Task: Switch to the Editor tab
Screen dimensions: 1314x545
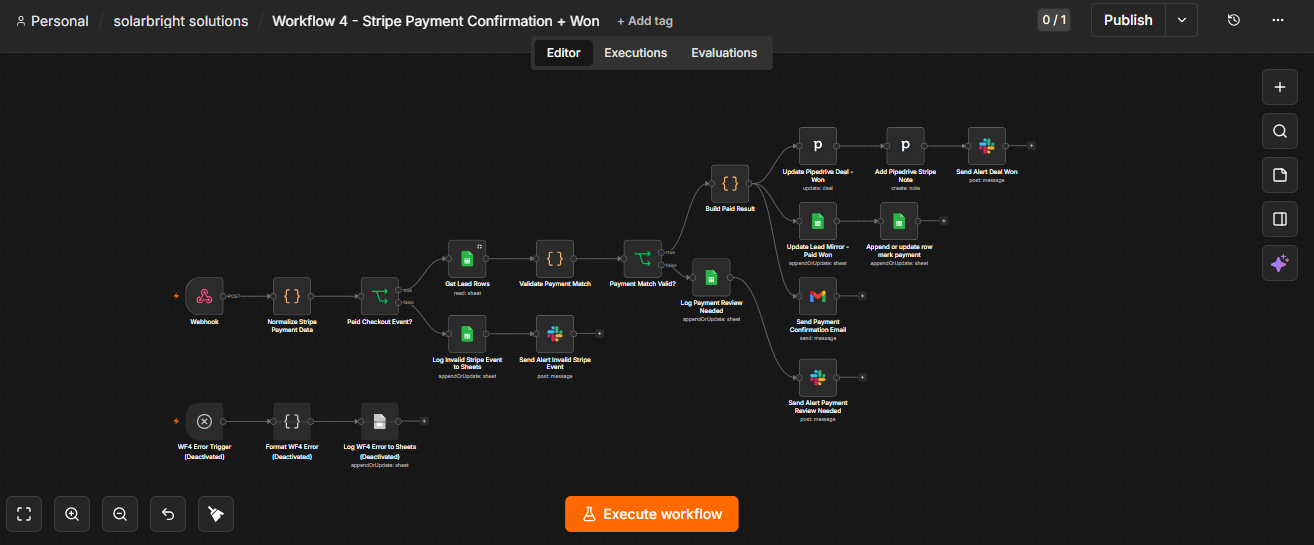Action: (x=563, y=53)
